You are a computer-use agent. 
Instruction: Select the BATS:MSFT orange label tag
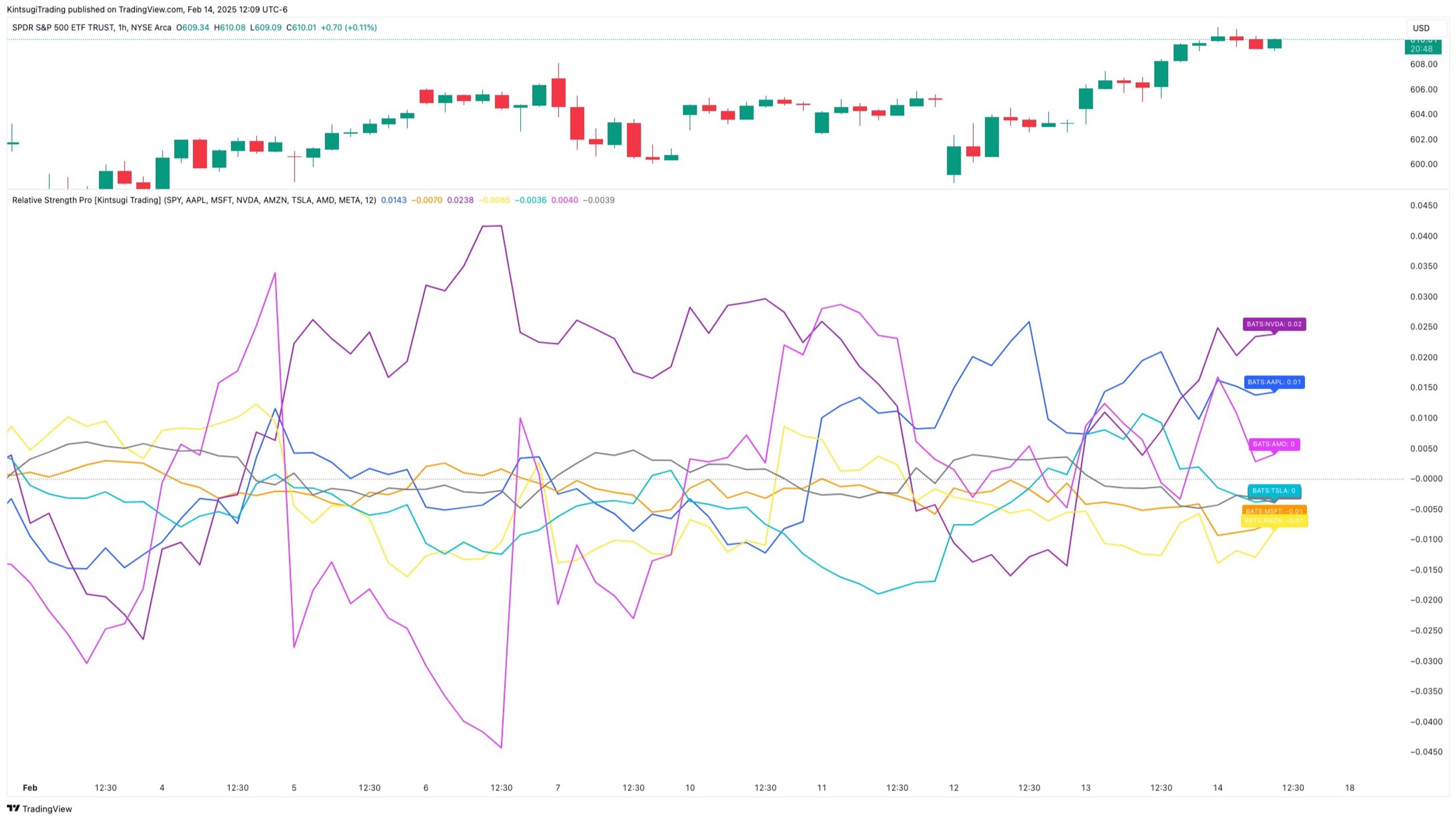click(1274, 510)
